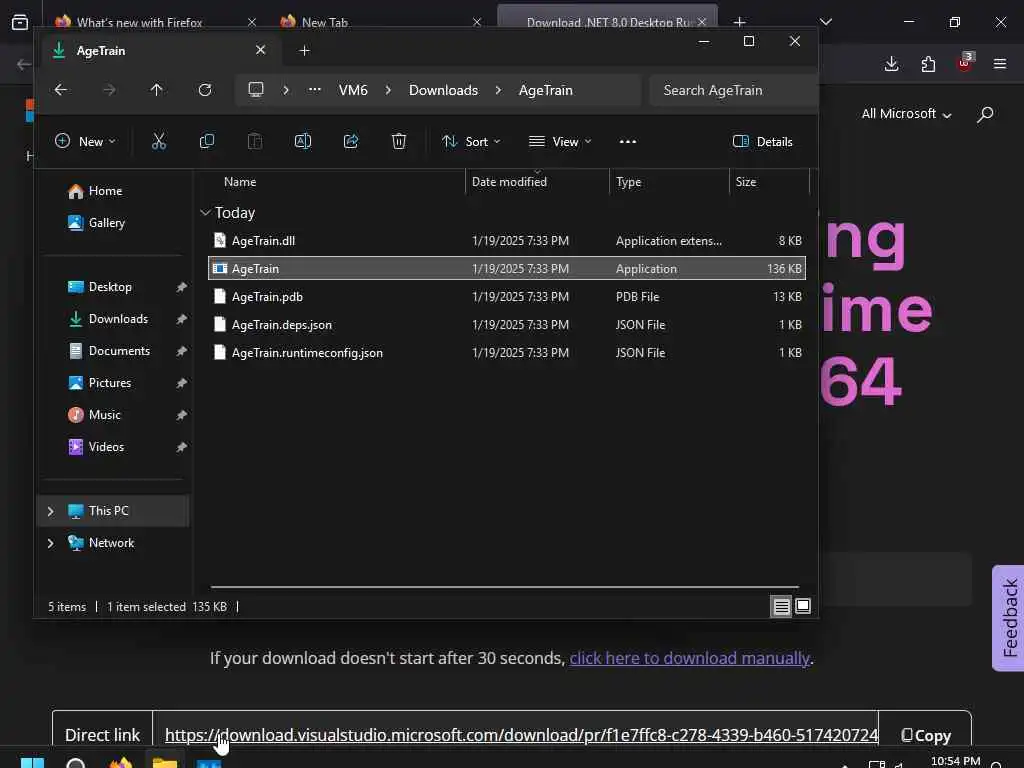
Task: Go up one folder level
Action: point(156,90)
